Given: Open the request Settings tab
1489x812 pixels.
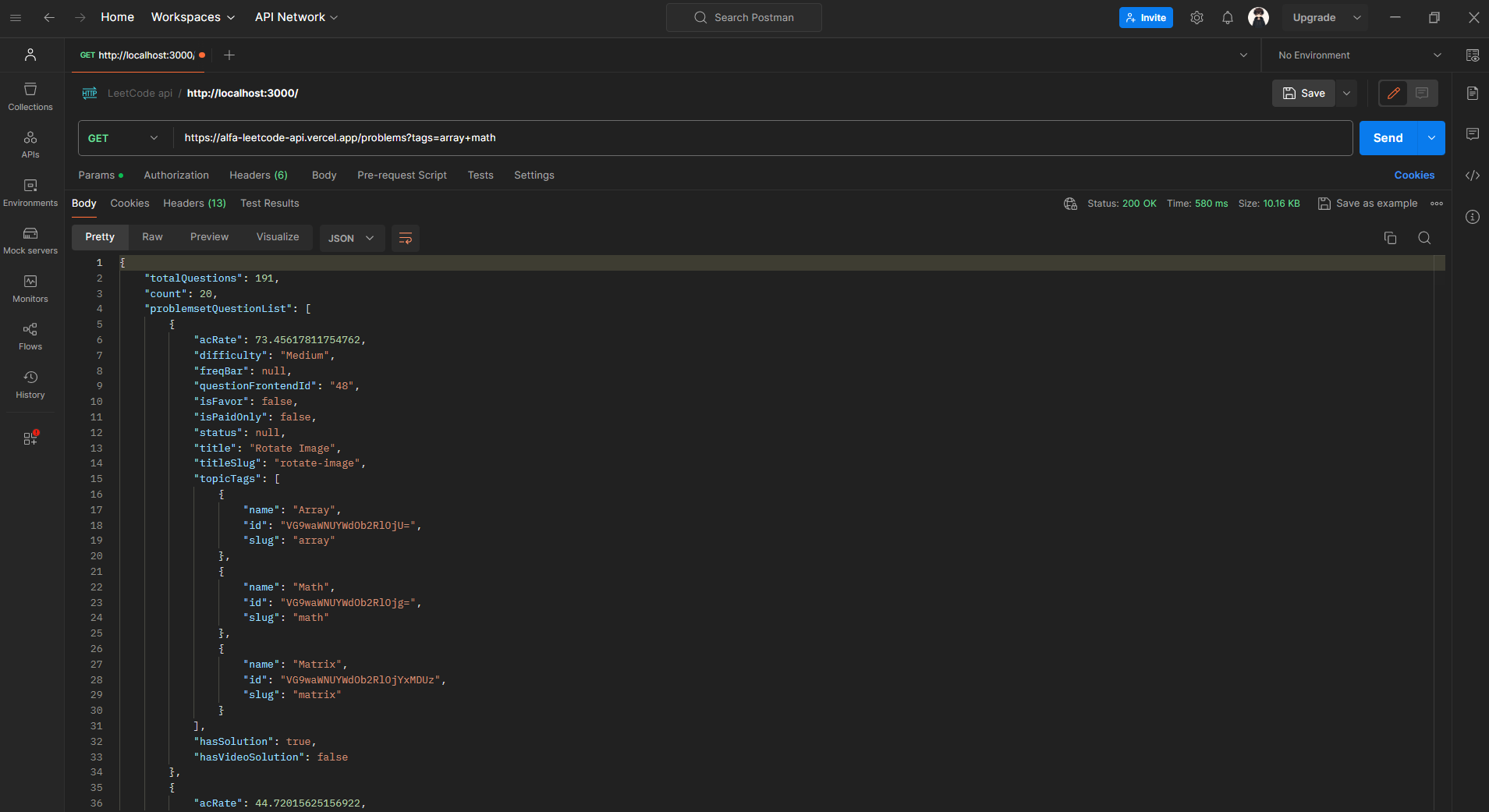Looking at the screenshot, I should (534, 176).
